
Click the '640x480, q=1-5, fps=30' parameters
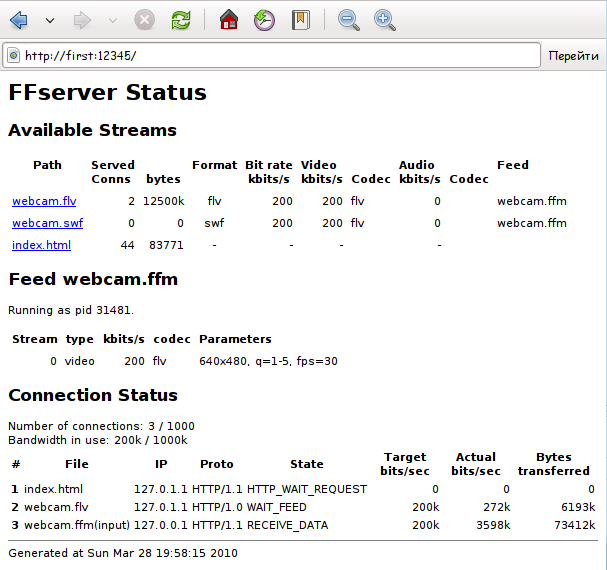click(x=268, y=361)
